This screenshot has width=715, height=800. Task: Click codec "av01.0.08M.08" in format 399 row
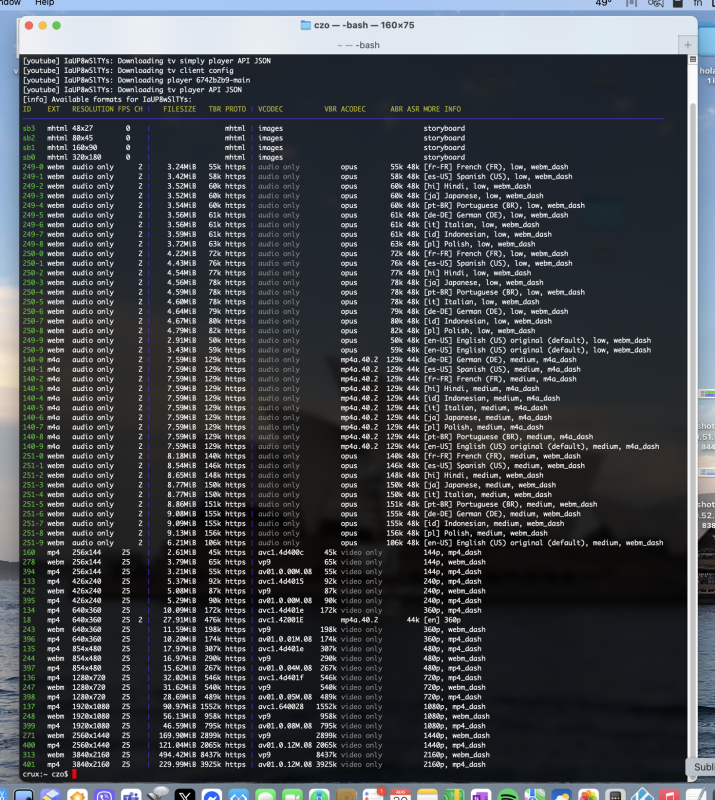point(285,726)
